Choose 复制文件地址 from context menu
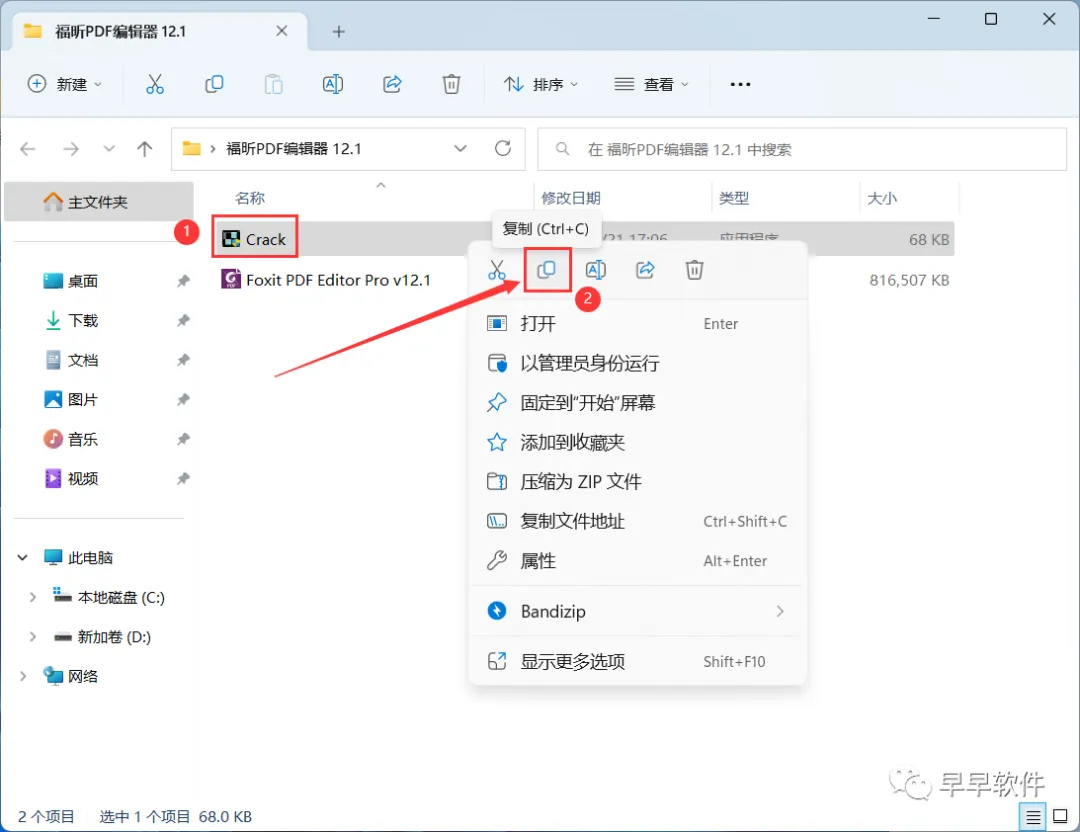Image resolution: width=1080 pixels, height=832 pixels. click(637, 521)
